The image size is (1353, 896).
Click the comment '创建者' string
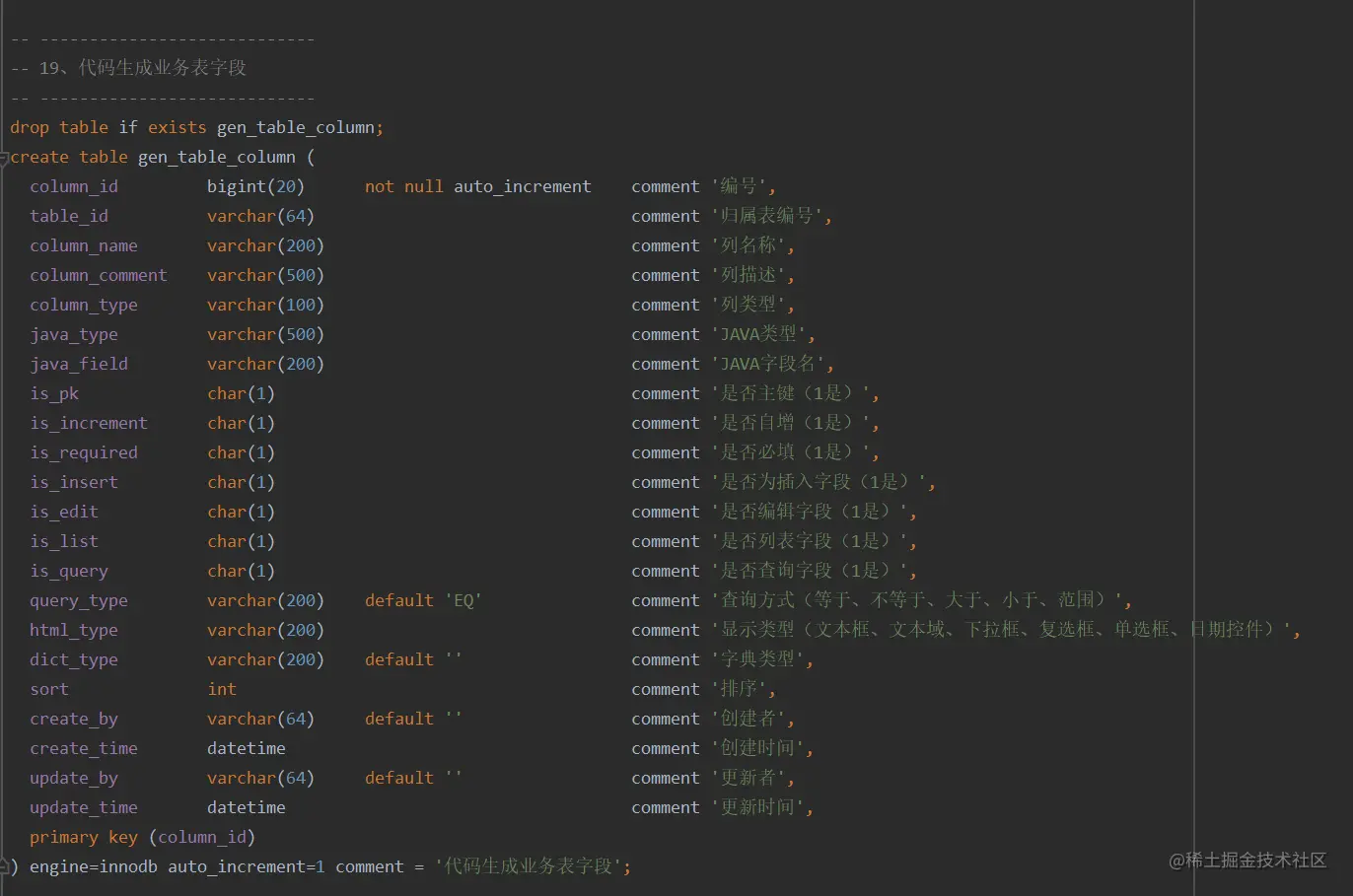click(x=750, y=720)
